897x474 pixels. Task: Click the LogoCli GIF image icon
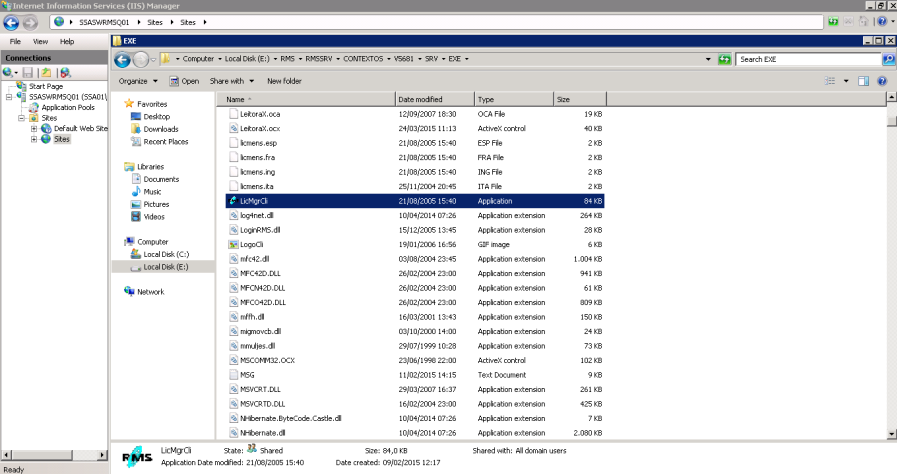click(x=233, y=244)
